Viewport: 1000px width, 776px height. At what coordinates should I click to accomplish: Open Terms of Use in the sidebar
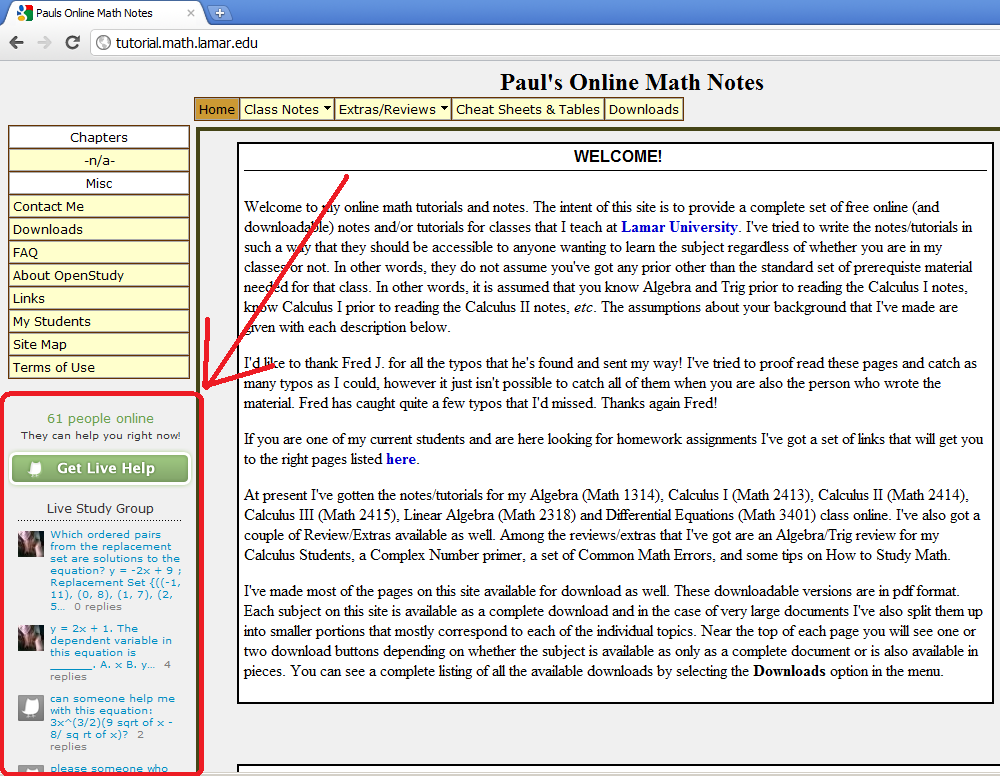99,367
